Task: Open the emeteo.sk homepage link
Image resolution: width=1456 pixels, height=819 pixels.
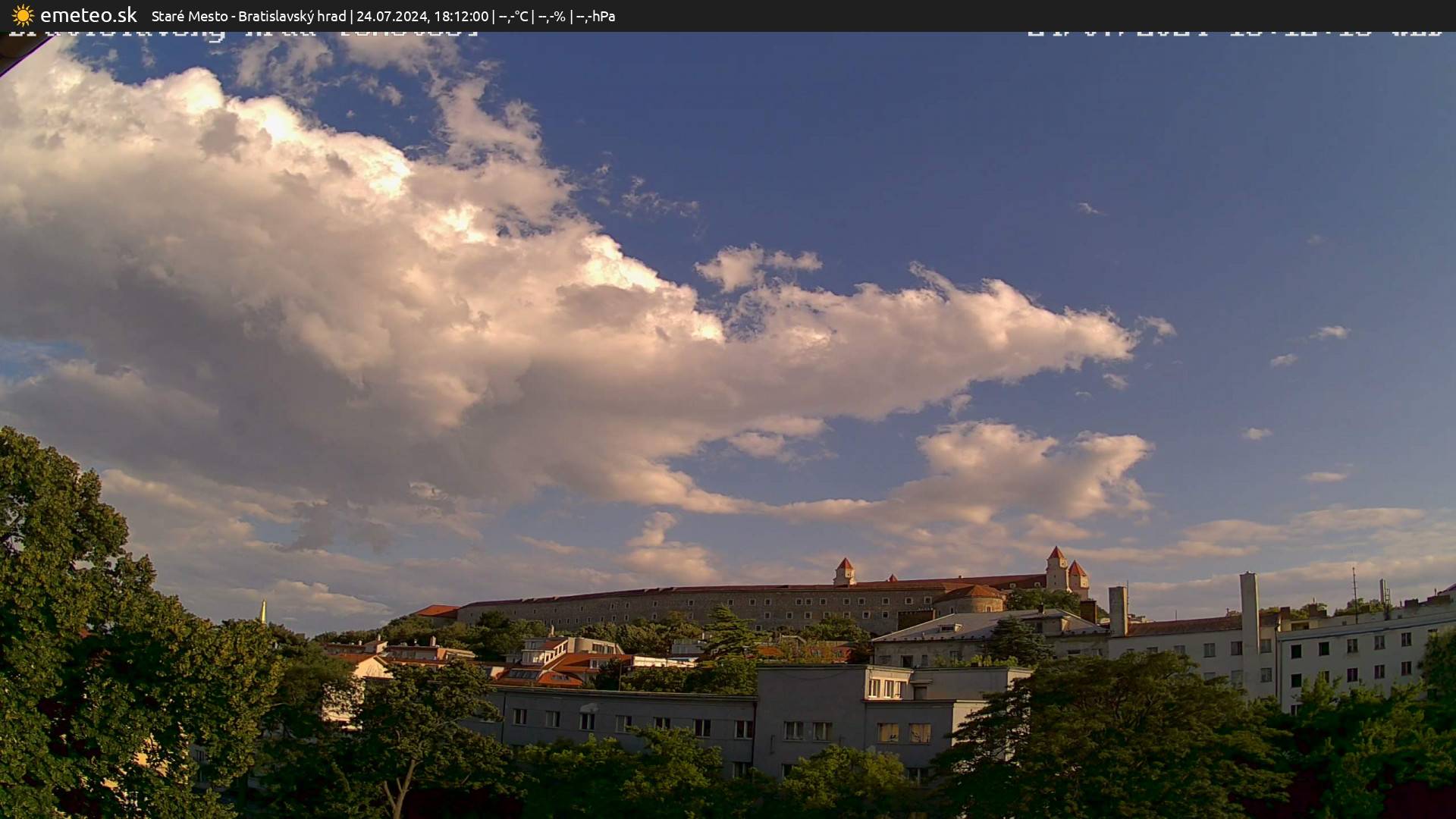Action: pyautogui.click(x=89, y=14)
